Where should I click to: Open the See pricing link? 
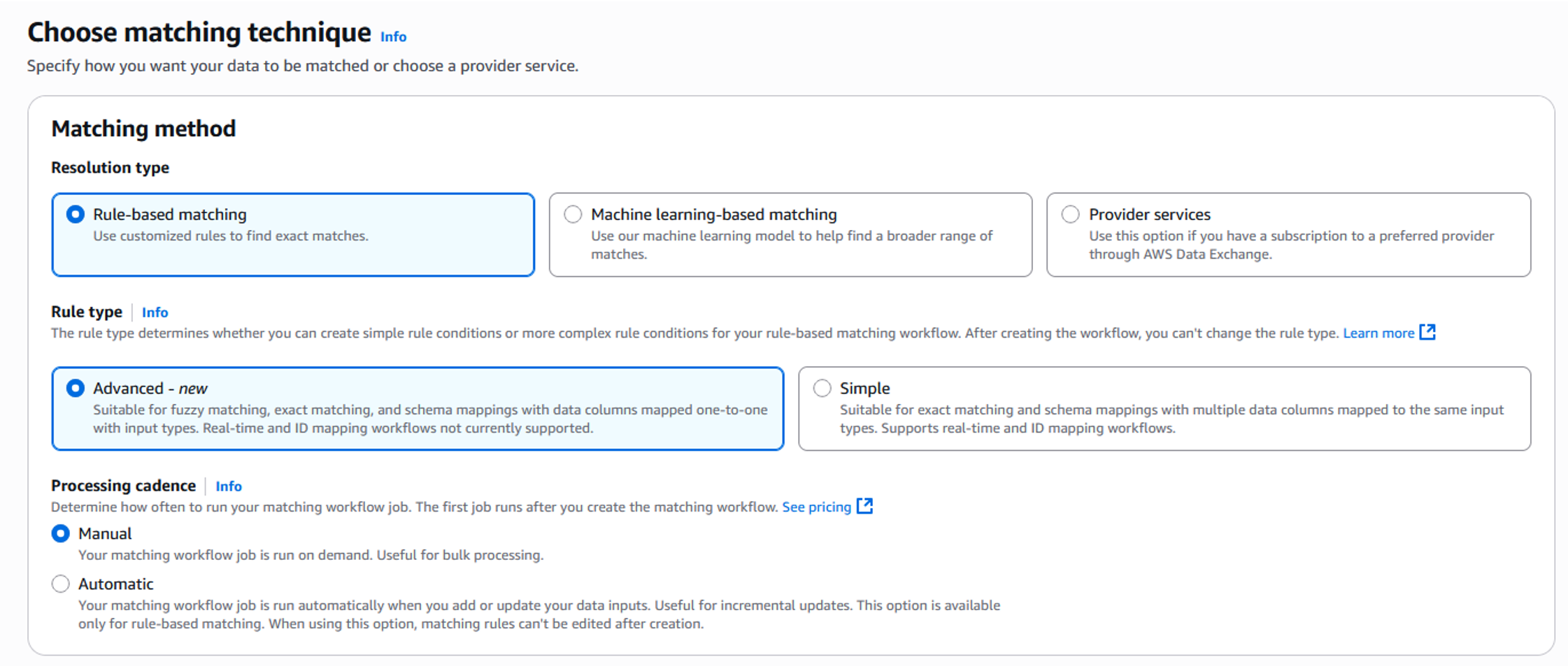pyautogui.click(x=816, y=507)
